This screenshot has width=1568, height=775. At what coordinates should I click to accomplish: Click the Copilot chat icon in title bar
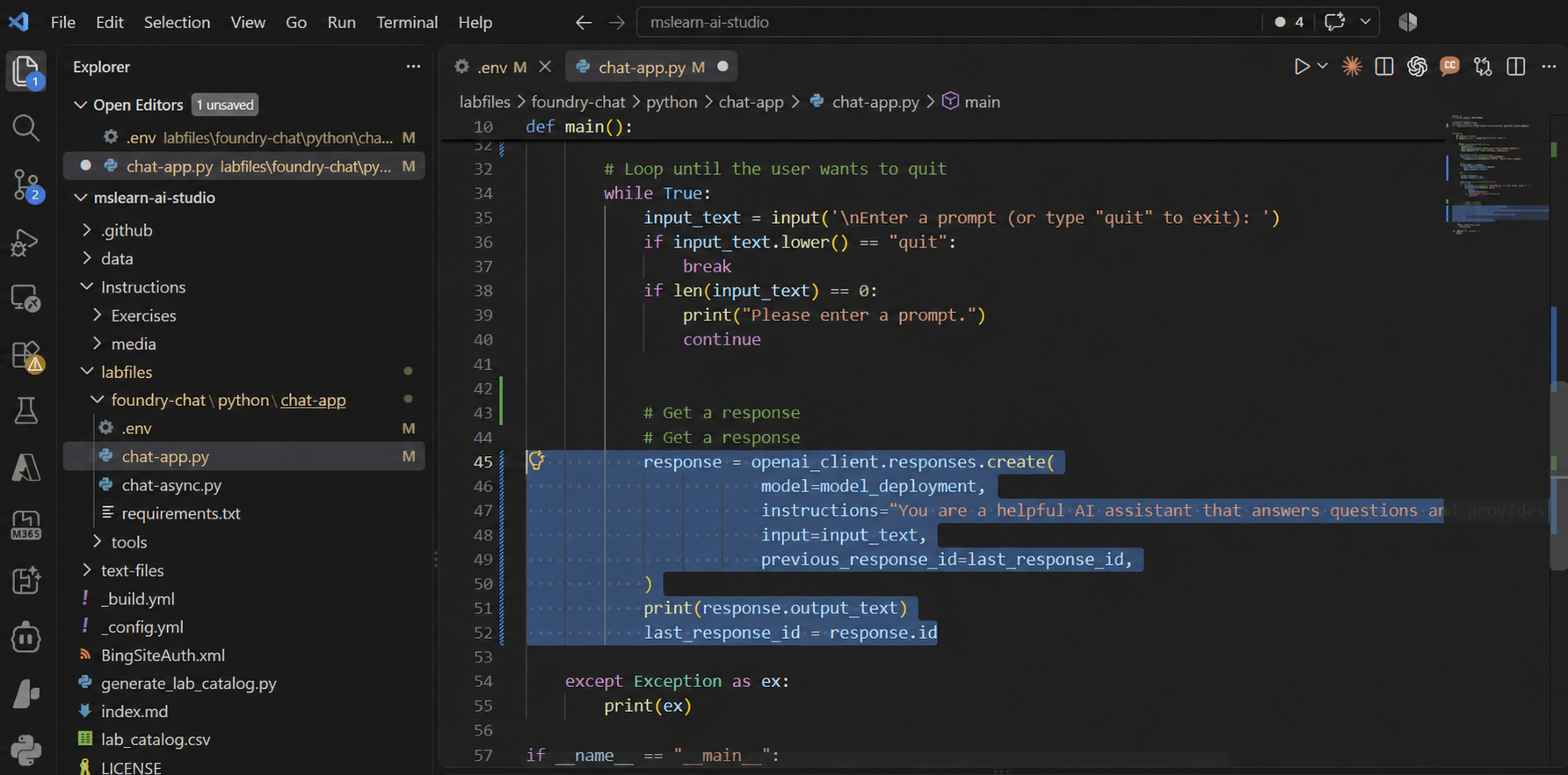tap(1334, 22)
